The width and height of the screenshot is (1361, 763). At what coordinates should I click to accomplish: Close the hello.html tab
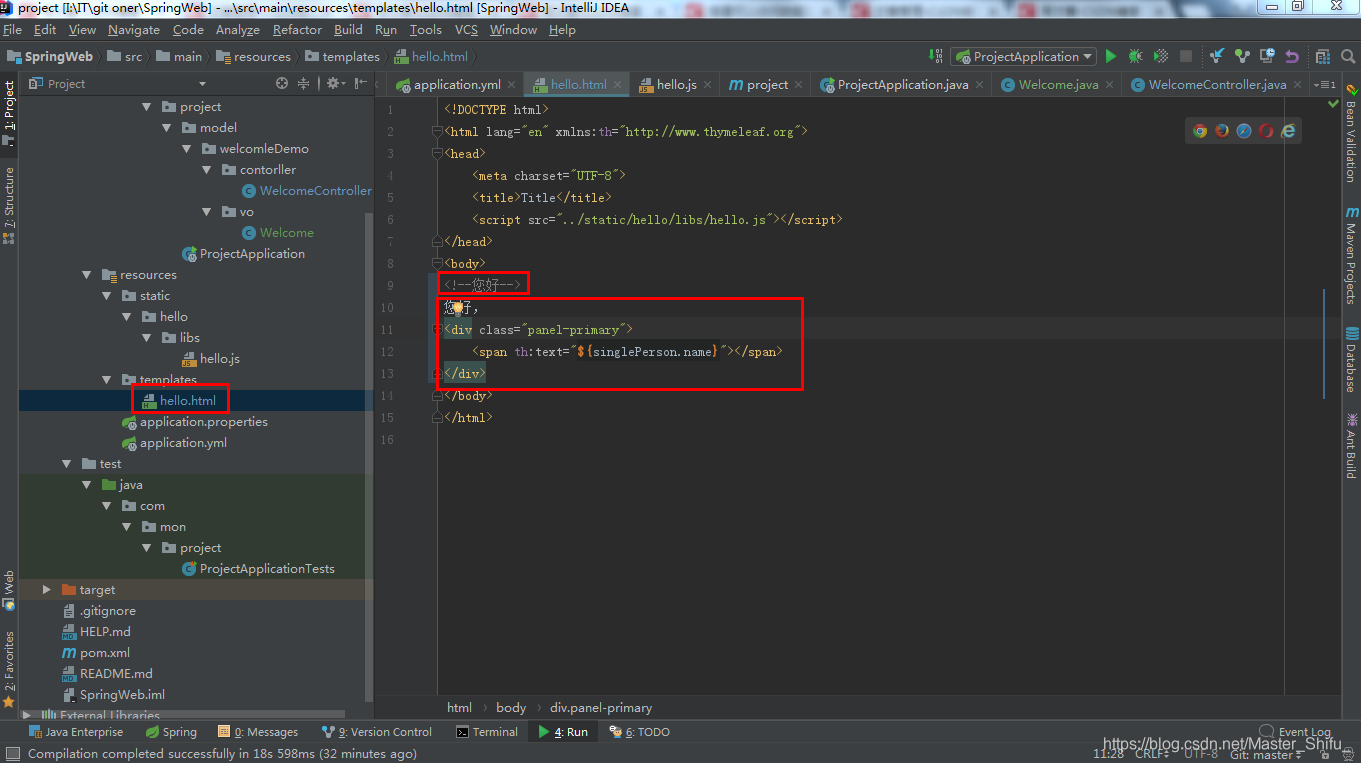(618, 85)
